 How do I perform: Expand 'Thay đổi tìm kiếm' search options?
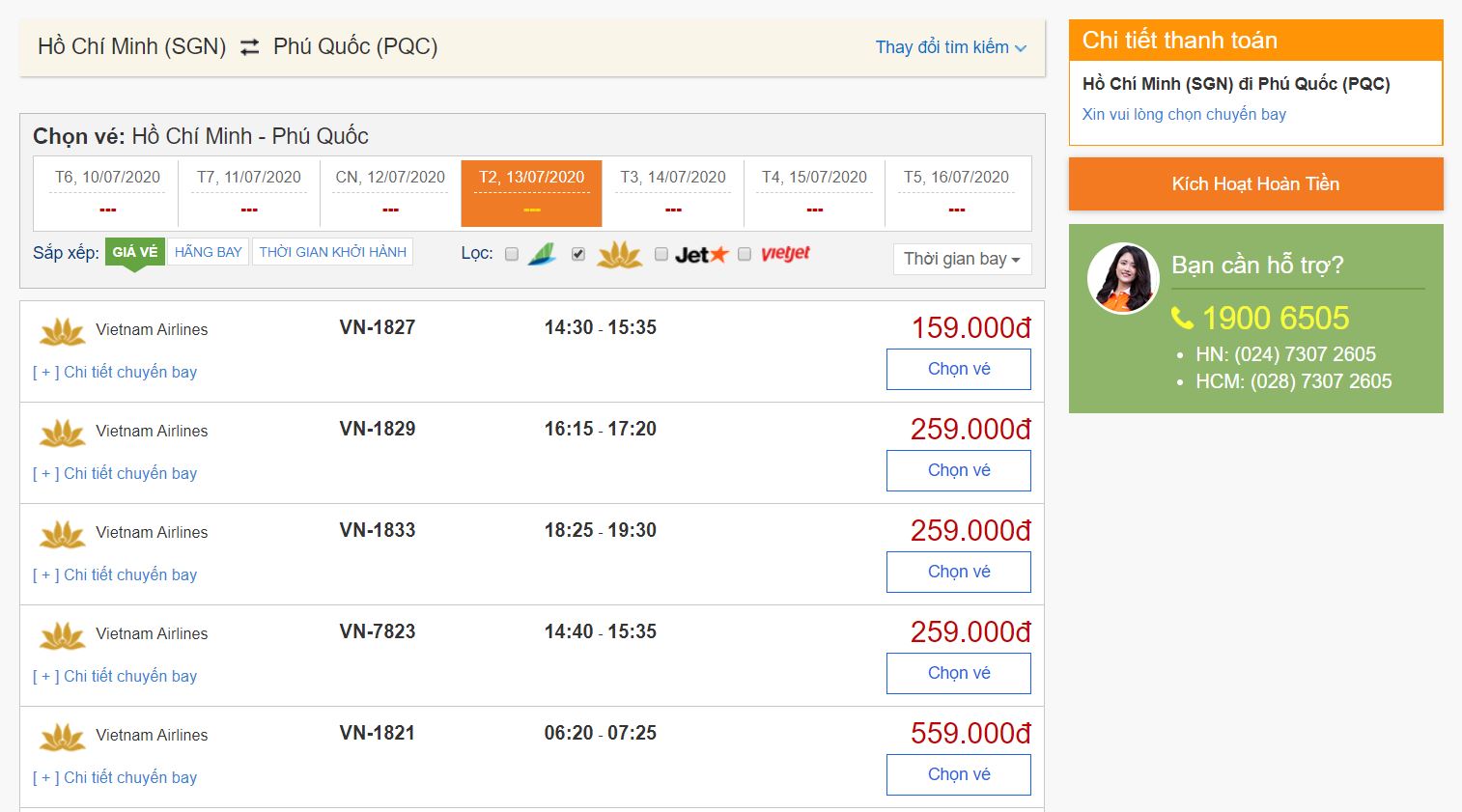(x=951, y=47)
